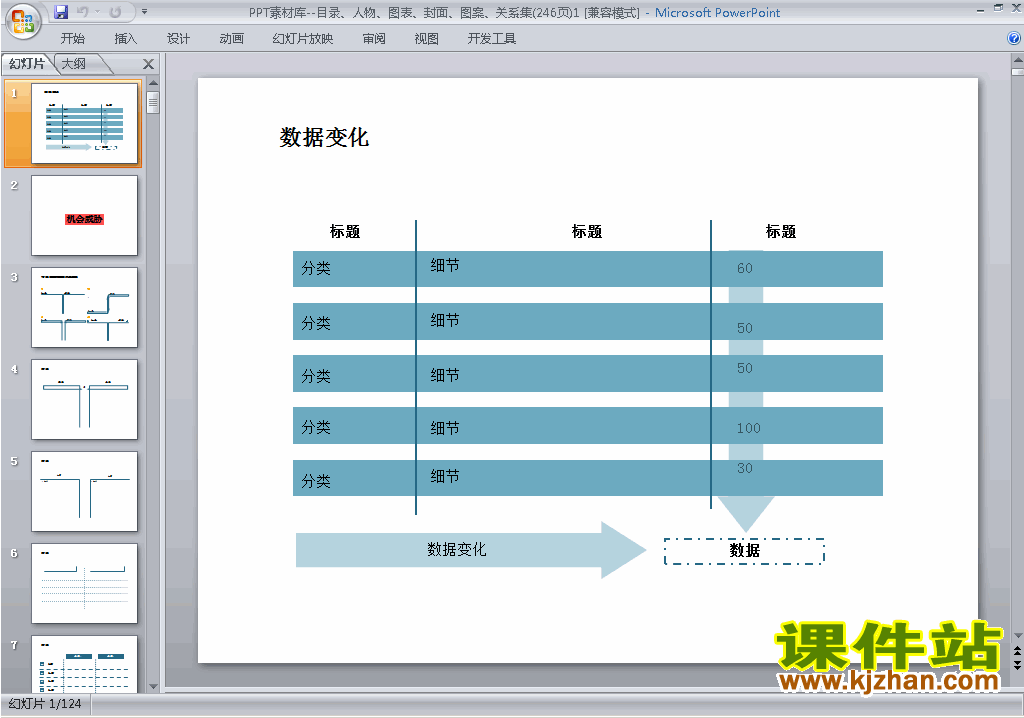1024x718 pixels.
Task: Click the right column header 标题
Action: pyautogui.click(x=780, y=231)
